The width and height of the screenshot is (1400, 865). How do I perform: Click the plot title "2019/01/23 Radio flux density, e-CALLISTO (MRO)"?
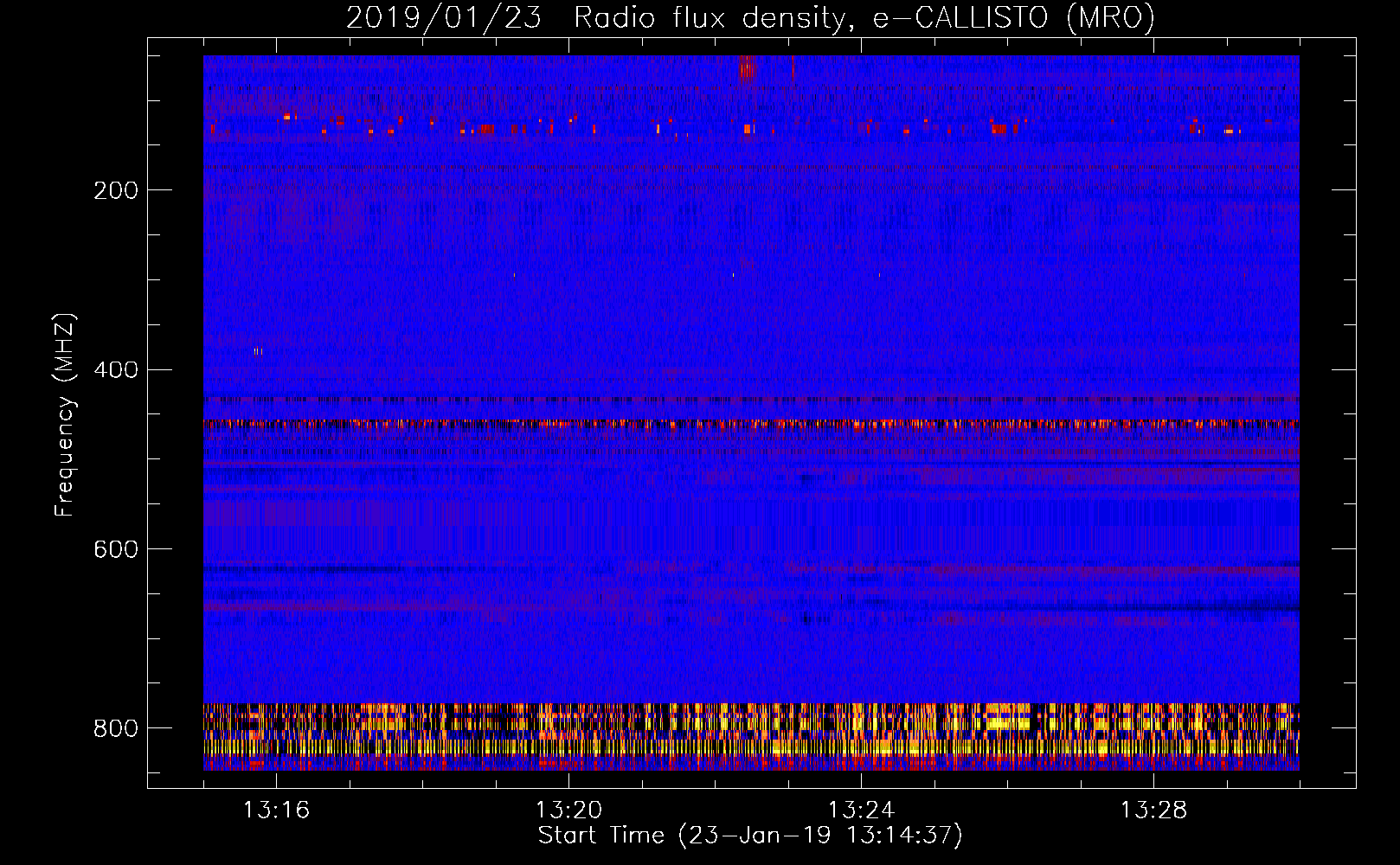point(750,17)
